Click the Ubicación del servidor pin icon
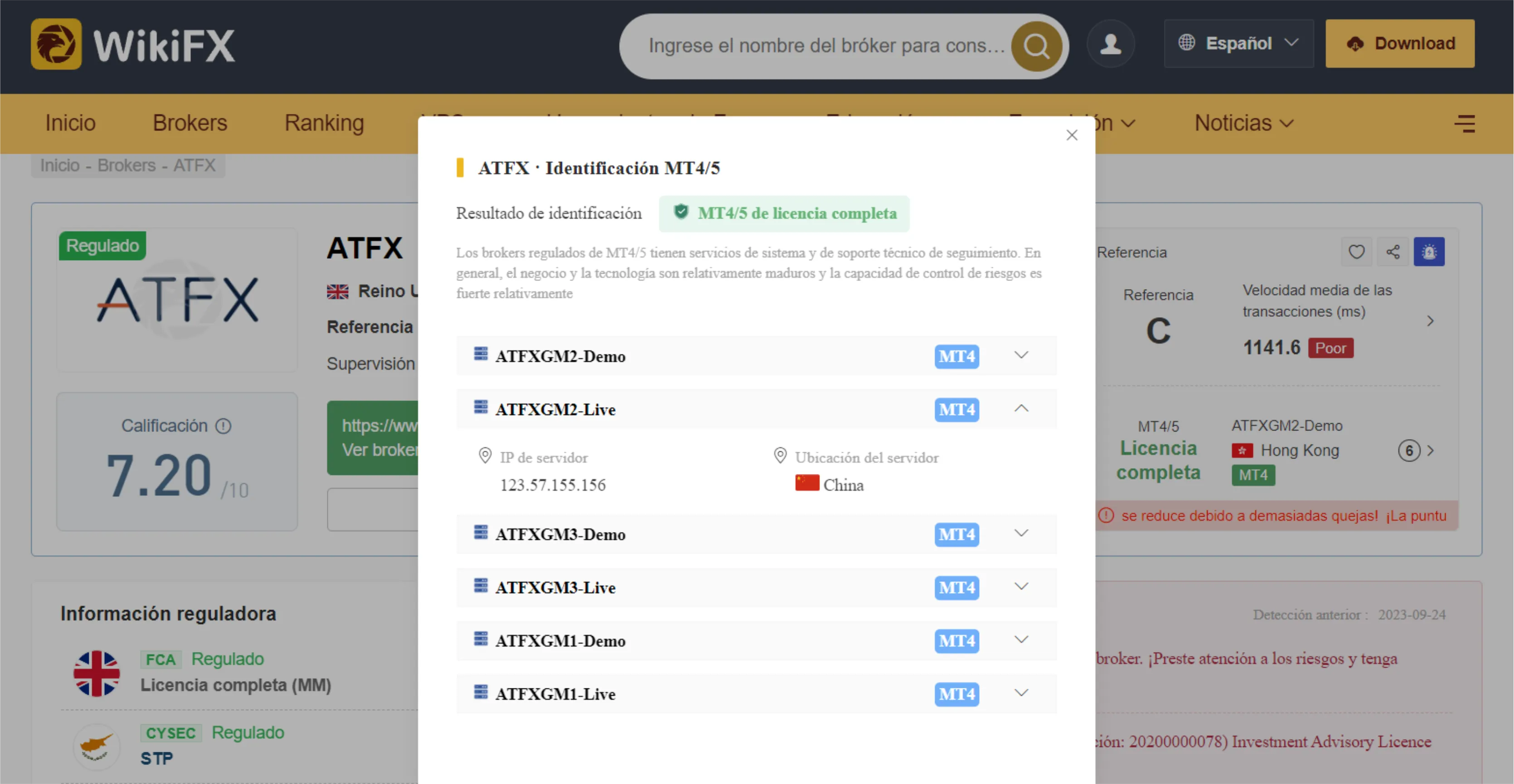 (x=780, y=455)
